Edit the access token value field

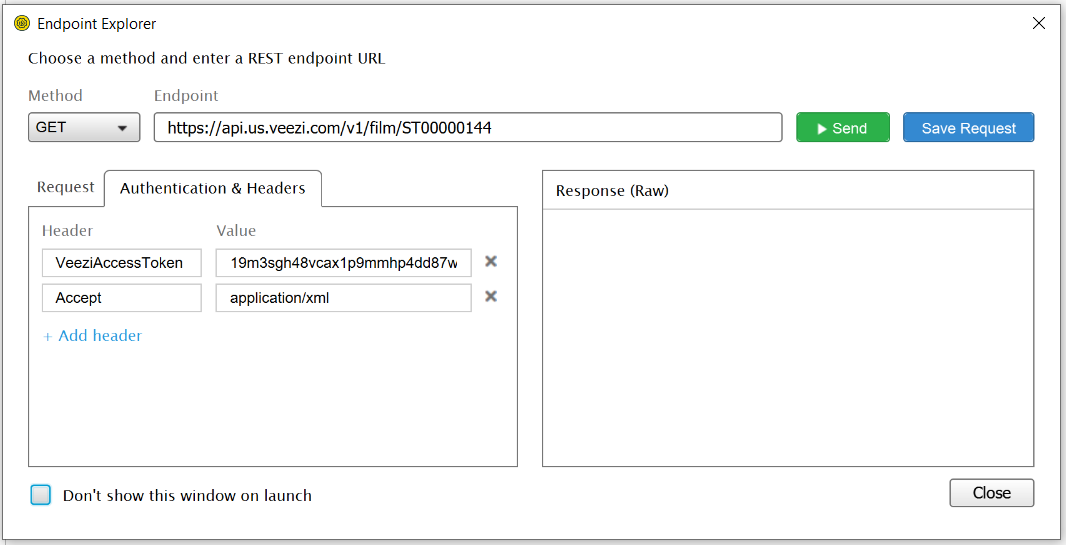(x=343, y=263)
